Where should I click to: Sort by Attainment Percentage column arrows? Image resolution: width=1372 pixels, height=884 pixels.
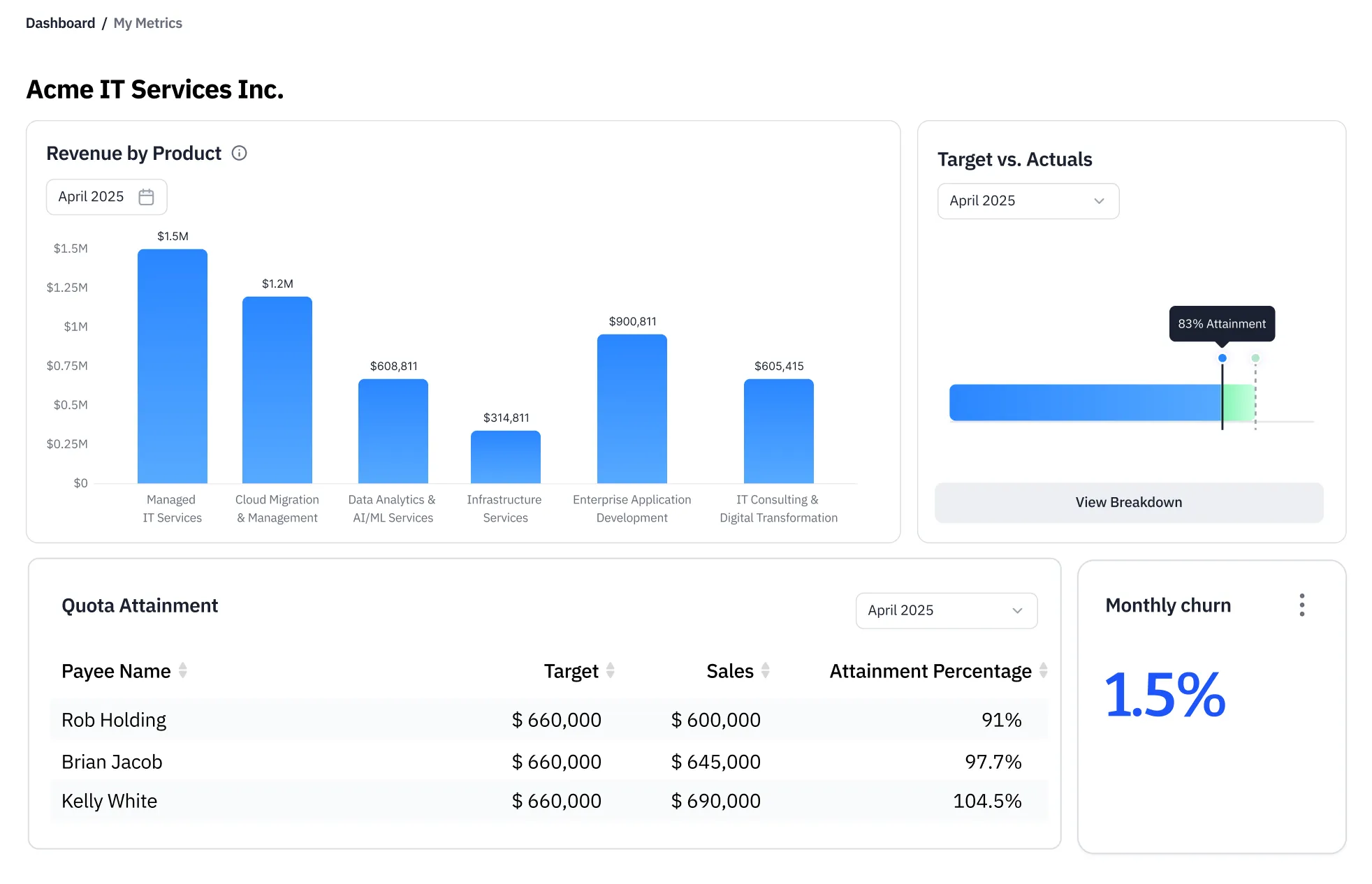point(1043,670)
